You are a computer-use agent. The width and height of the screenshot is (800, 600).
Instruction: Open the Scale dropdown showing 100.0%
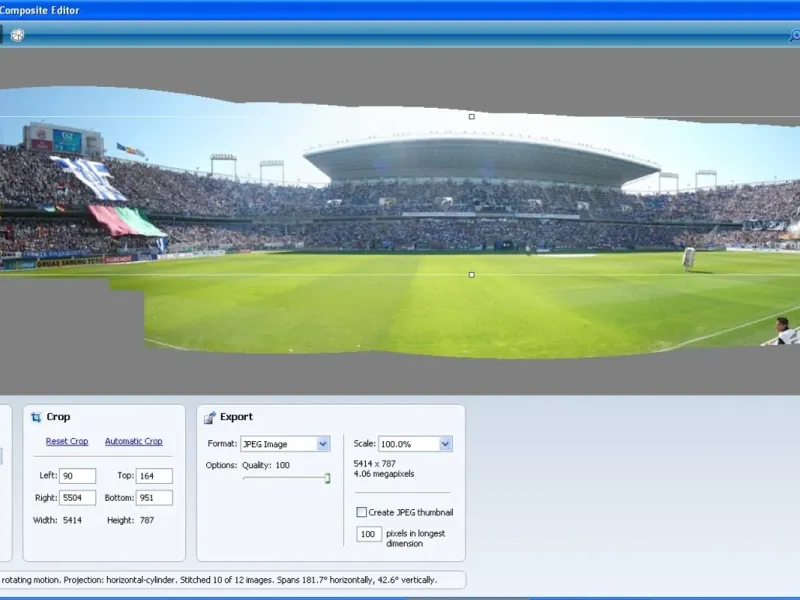click(x=415, y=444)
